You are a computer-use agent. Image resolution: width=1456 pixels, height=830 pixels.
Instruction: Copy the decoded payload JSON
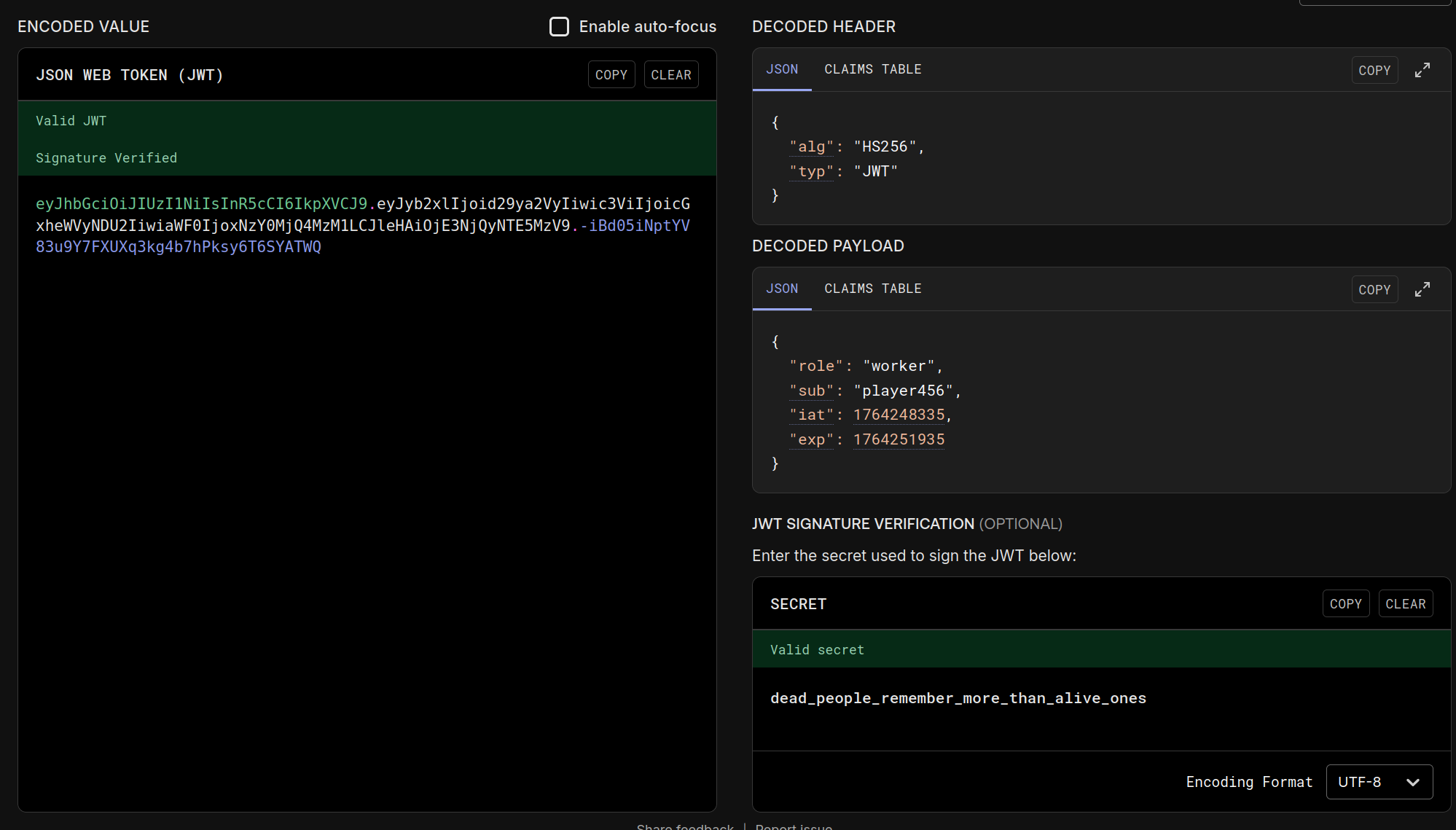click(1374, 290)
